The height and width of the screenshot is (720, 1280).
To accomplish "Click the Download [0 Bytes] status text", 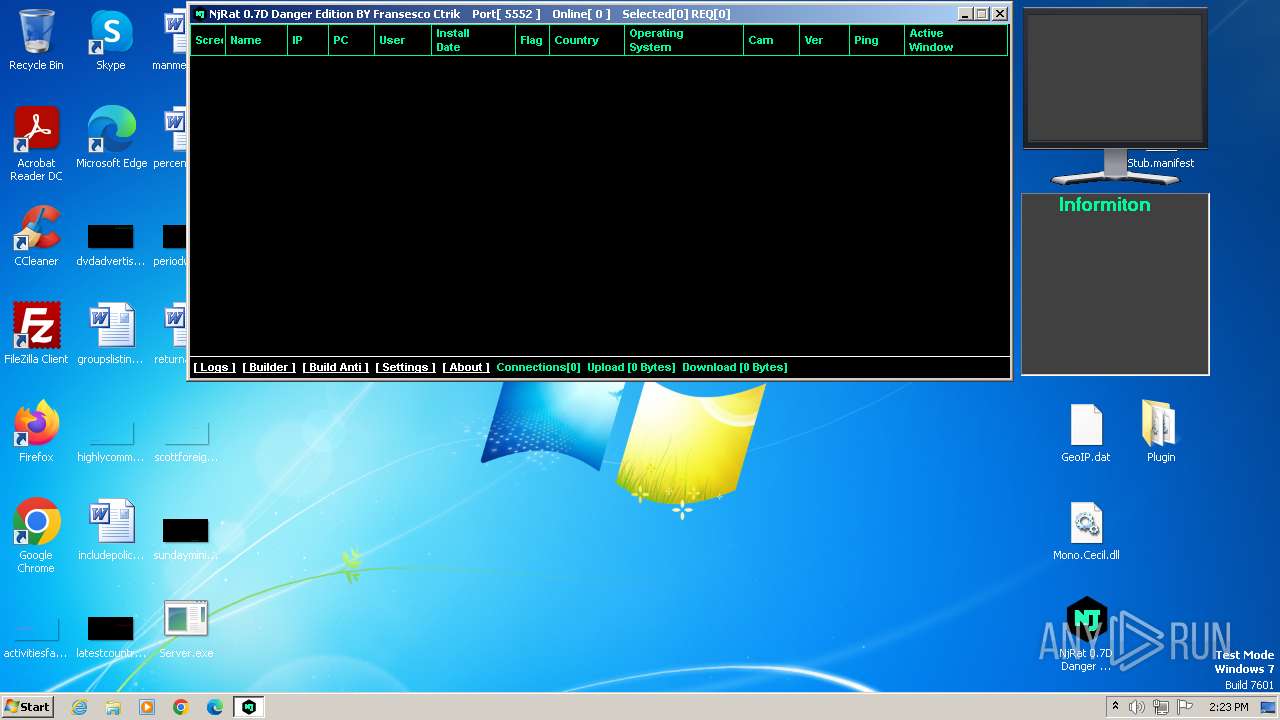I will pyautogui.click(x=735, y=367).
